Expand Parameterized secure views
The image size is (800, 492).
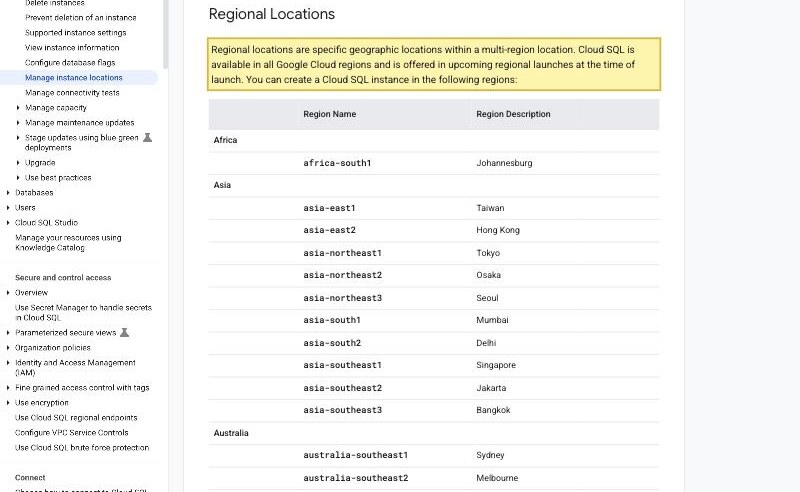(x=8, y=333)
